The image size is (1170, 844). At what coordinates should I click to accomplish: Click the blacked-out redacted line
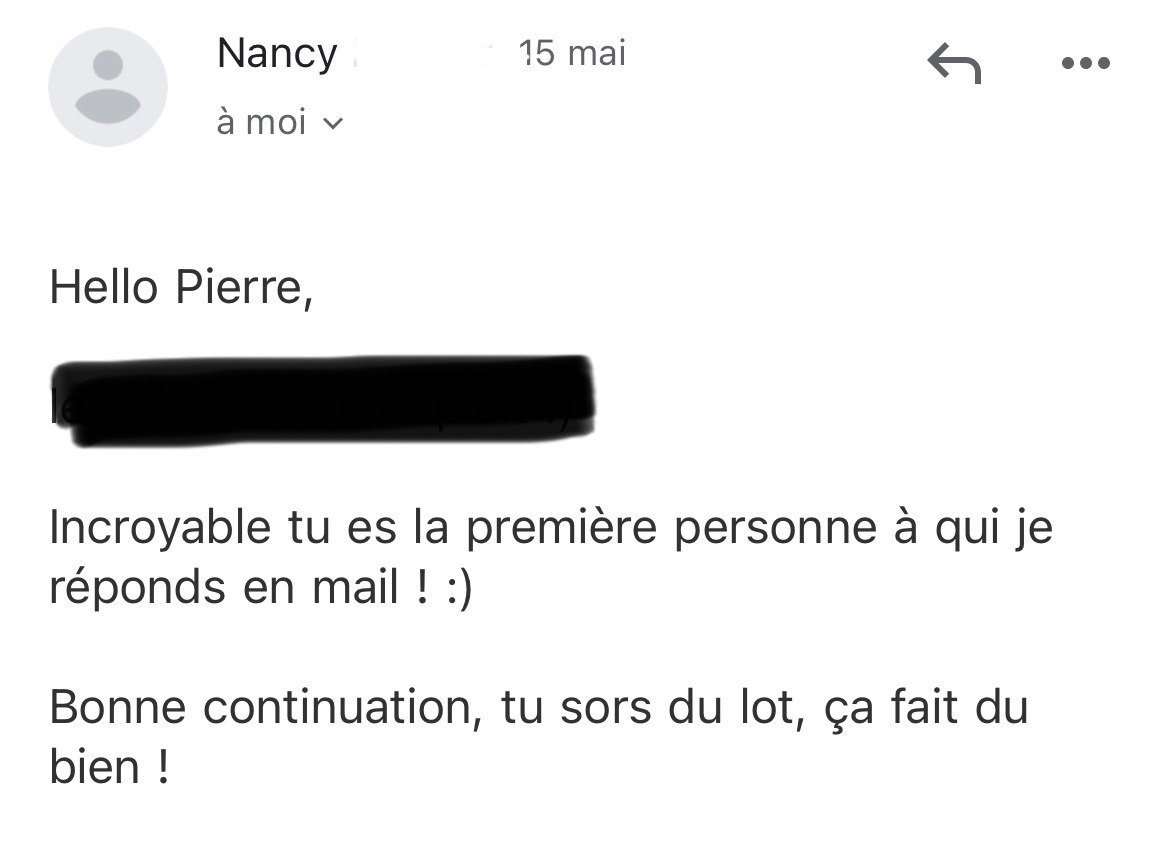click(x=323, y=400)
